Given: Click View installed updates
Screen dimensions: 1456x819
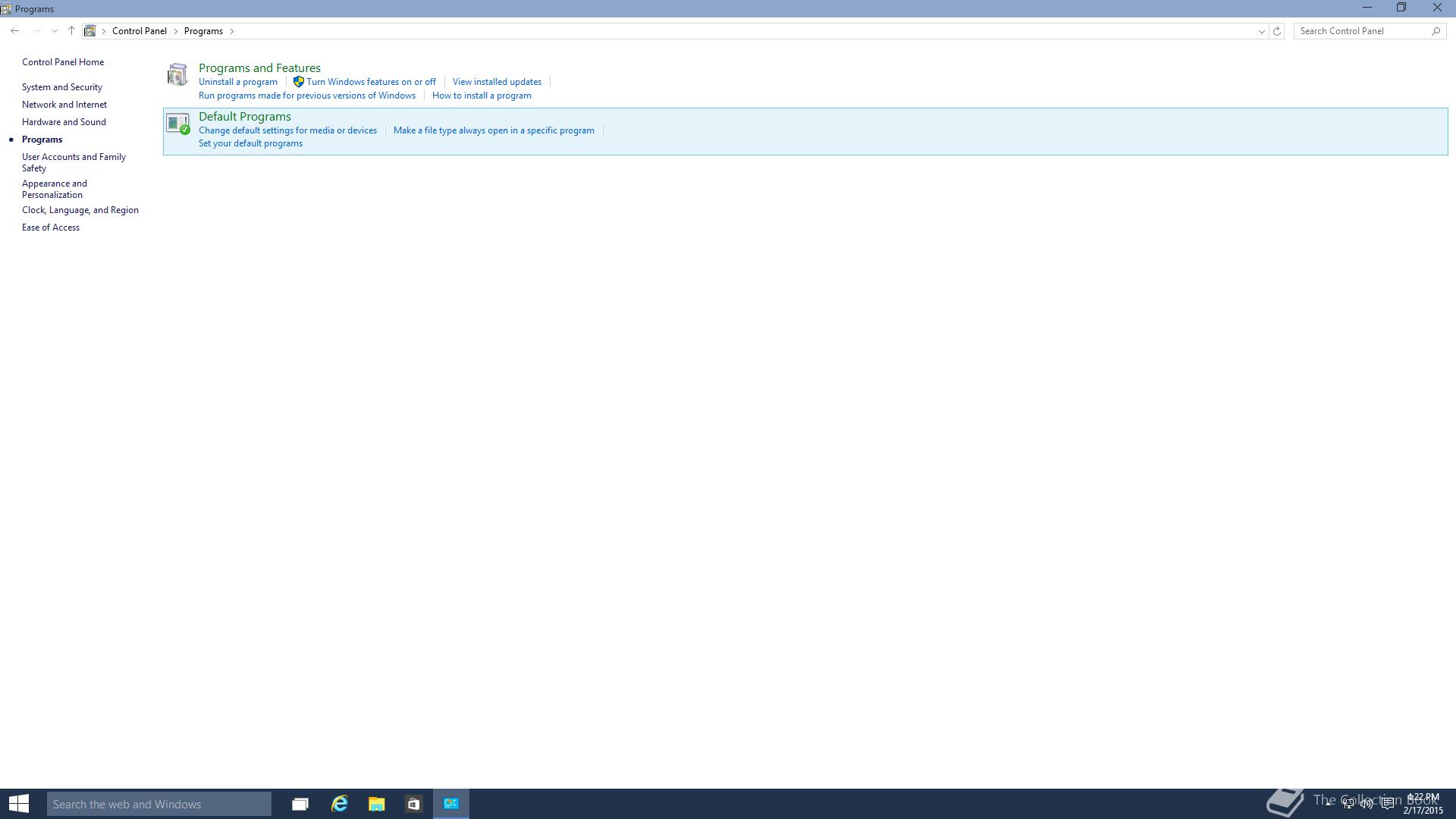Looking at the screenshot, I should [497, 82].
